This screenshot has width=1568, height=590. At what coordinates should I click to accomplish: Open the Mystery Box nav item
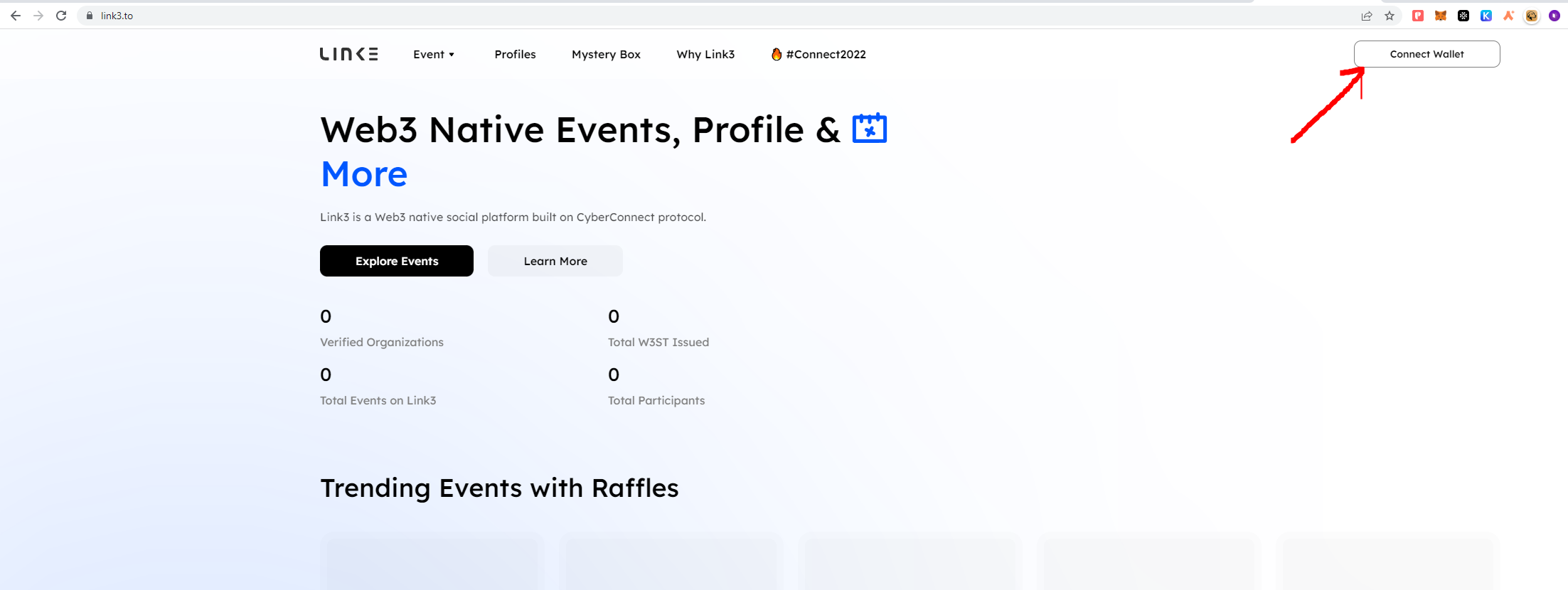[x=606, y=54]
